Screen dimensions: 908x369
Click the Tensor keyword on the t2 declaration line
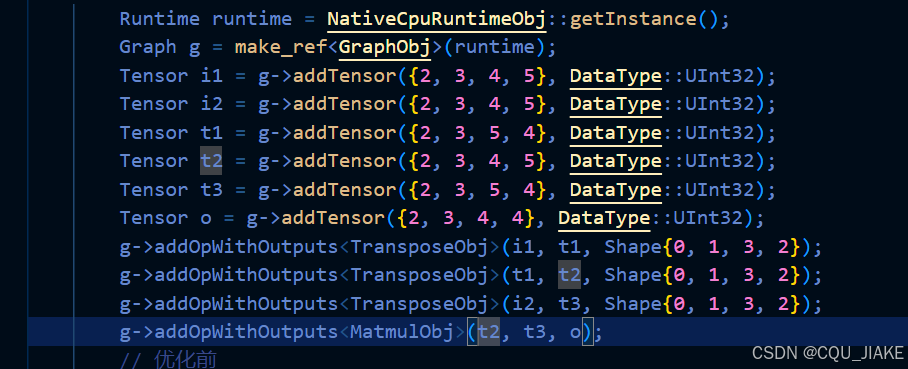154,161
